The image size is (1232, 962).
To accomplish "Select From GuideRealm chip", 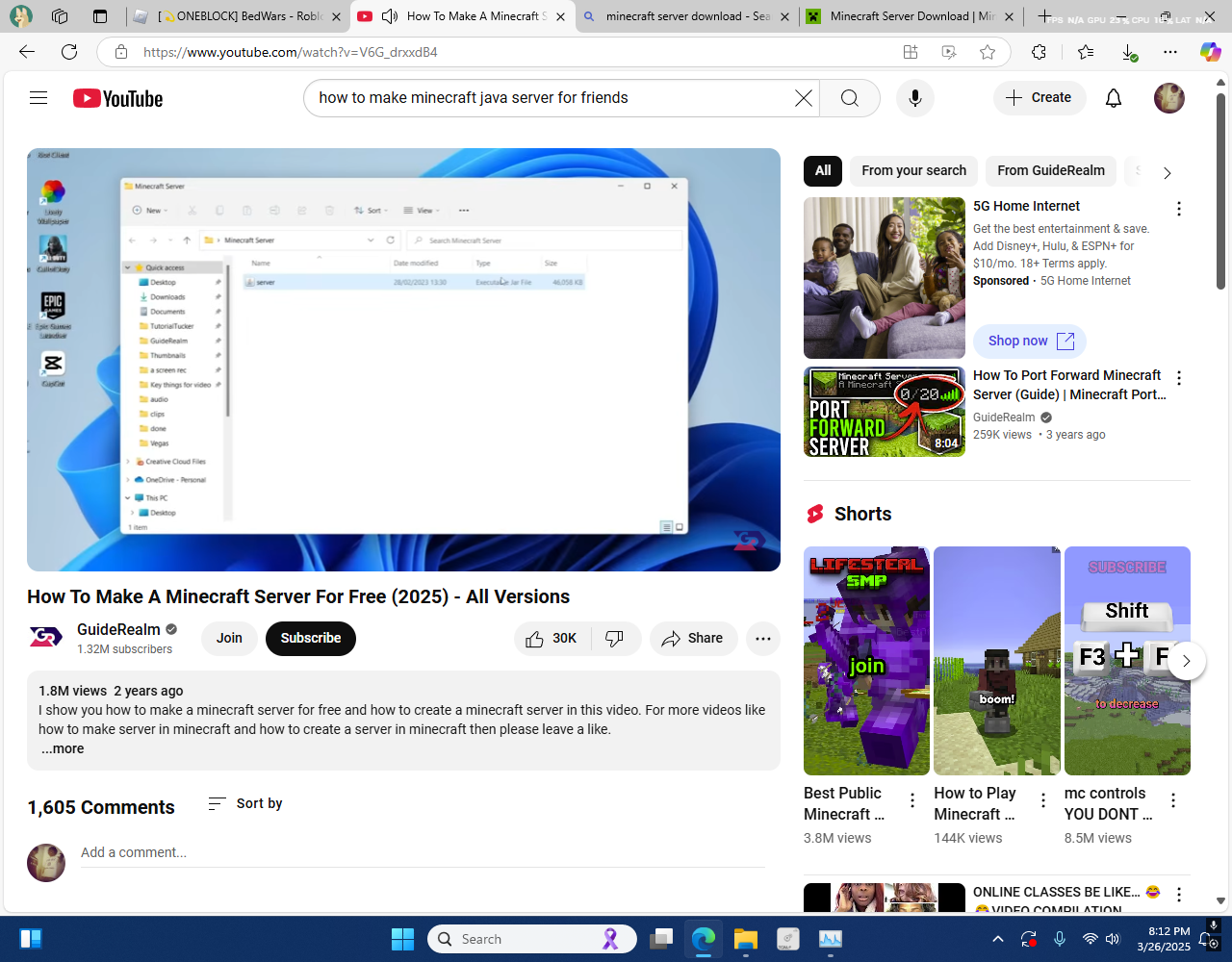I will click(x=1051, y=171).
